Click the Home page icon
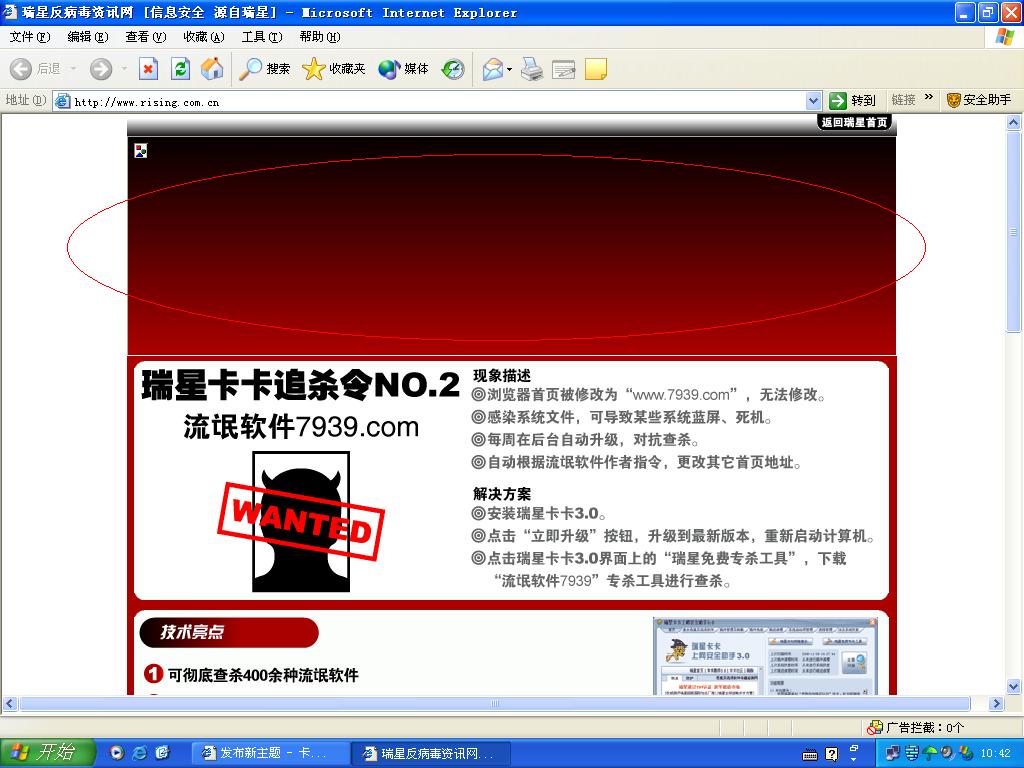This screenshot has height=768, width=1024. [212, 69]
